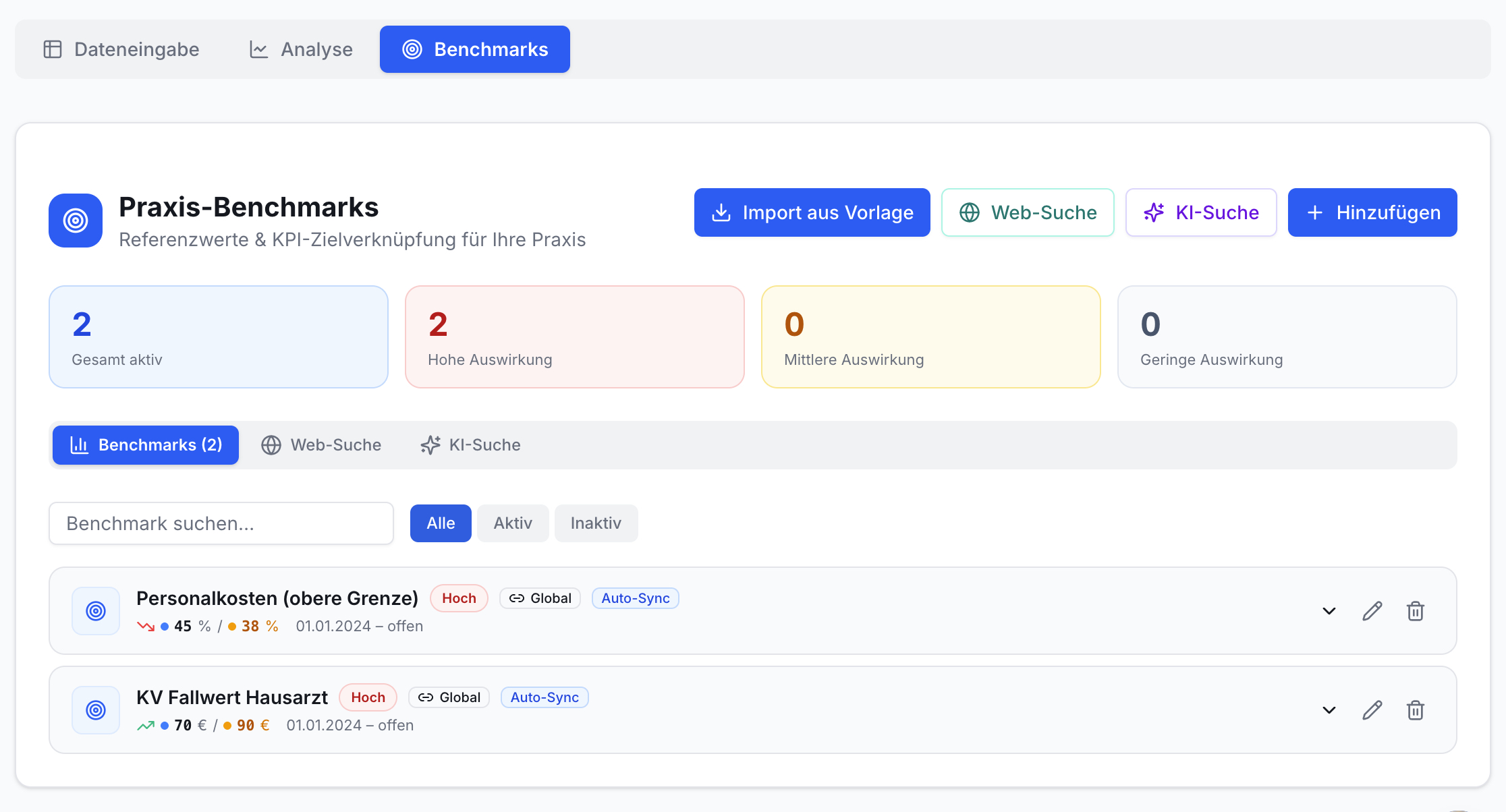
Task: Filter benchmarks by Aktiv
Action: click(513, 523)
